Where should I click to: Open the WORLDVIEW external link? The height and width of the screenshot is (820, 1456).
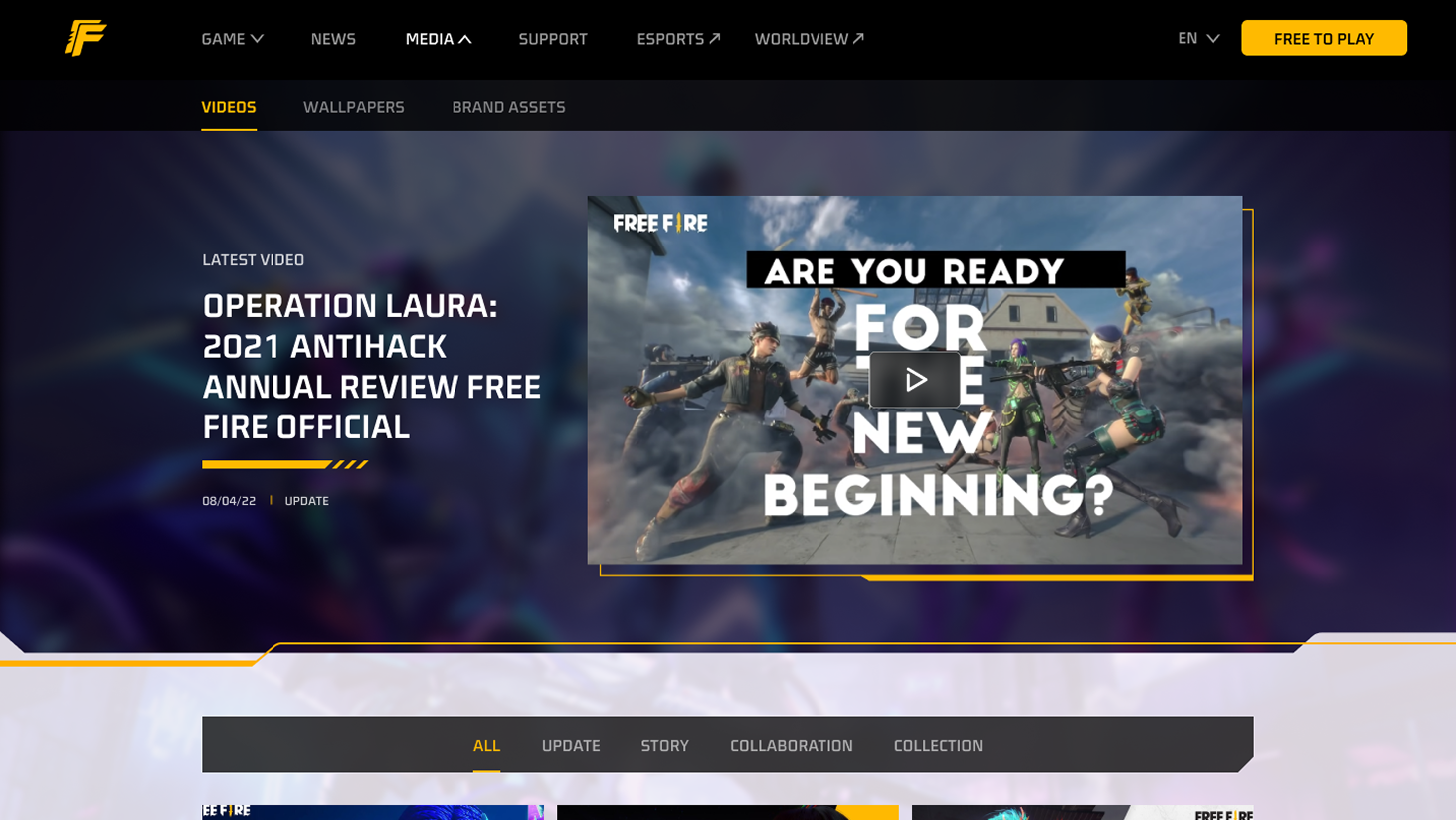pyautogui.click(x=809, y=39)
